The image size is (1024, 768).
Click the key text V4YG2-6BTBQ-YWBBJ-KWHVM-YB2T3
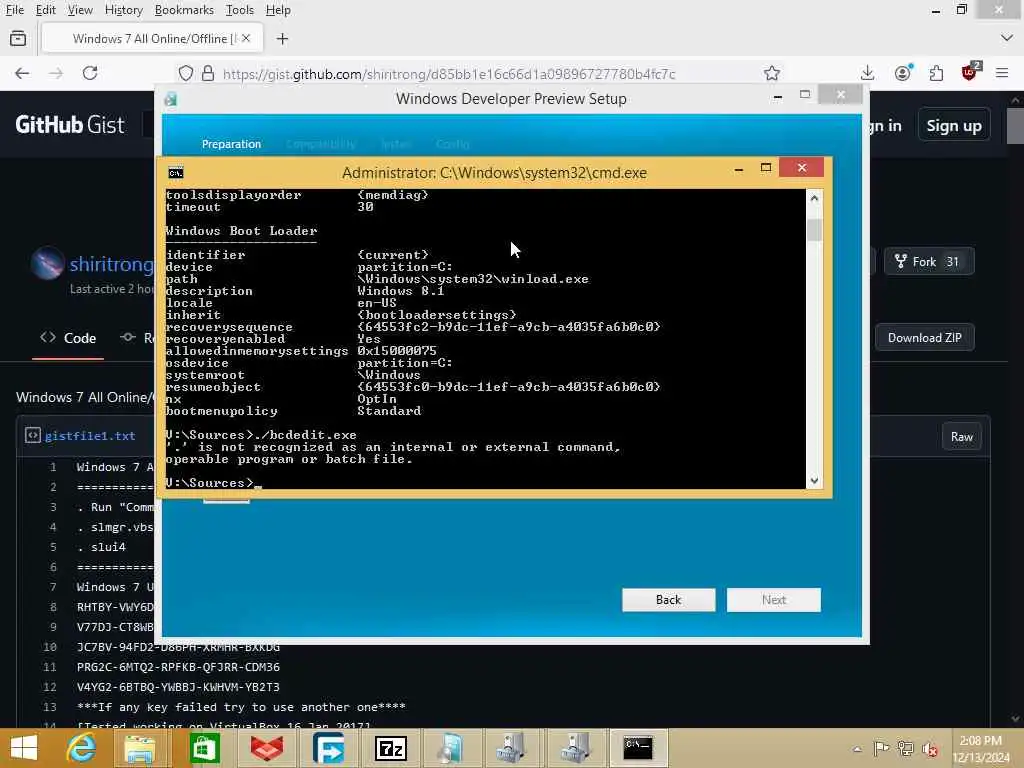click(x=178, y=687)
